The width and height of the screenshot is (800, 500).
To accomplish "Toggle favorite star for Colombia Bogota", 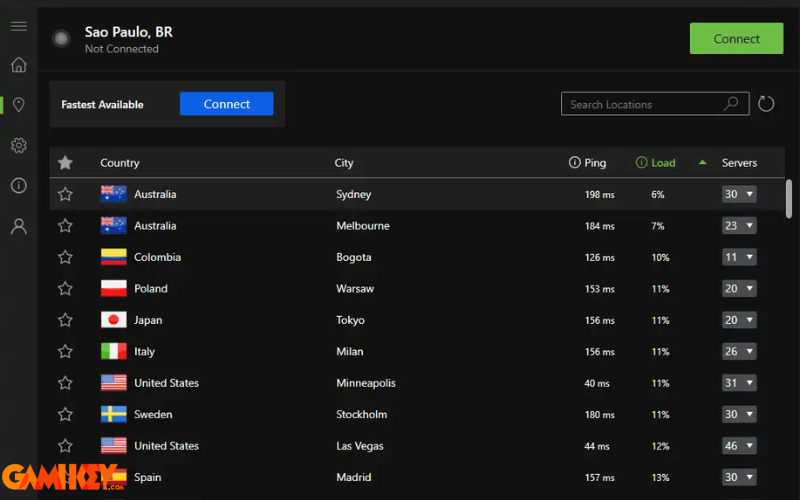I will click(x=65, y=257).
